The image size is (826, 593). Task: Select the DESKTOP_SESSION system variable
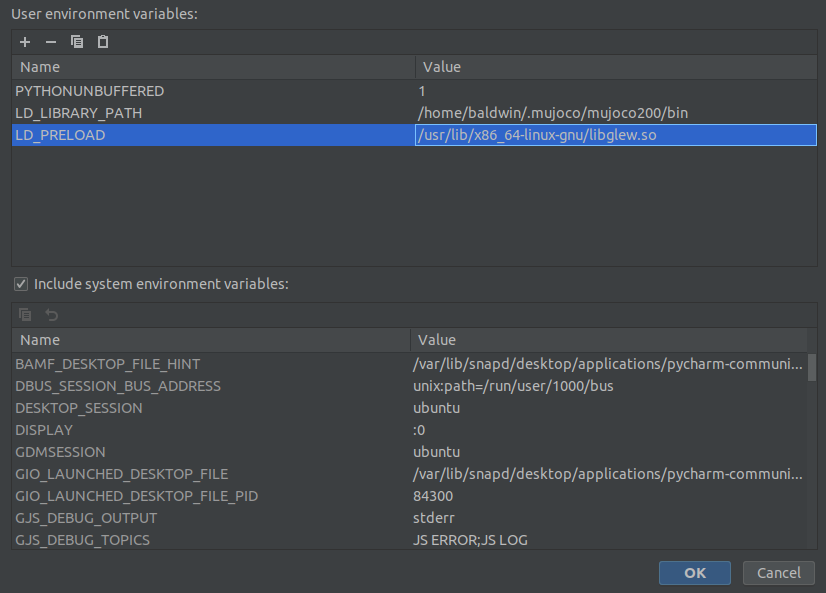click(x=200, y=407)
